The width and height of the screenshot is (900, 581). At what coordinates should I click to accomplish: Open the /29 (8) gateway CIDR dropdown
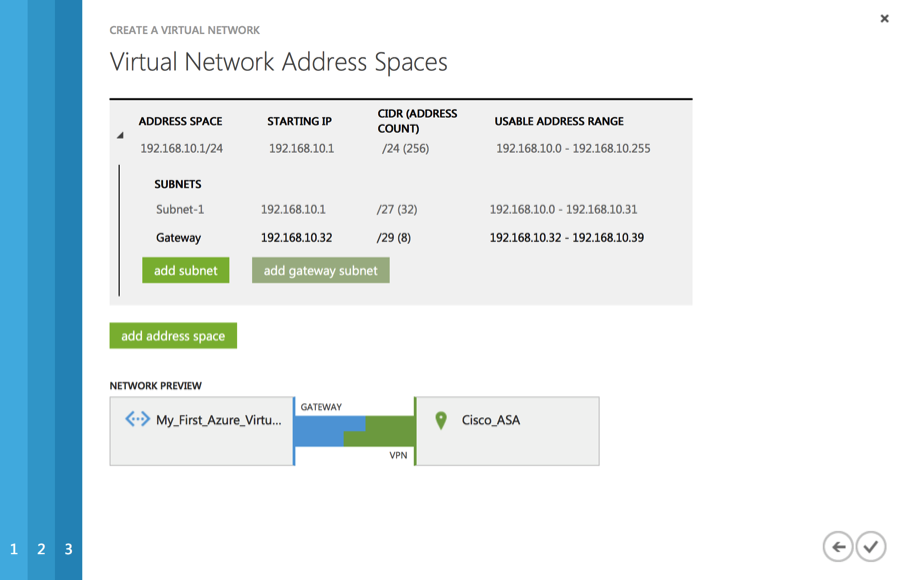click(394, 238)
